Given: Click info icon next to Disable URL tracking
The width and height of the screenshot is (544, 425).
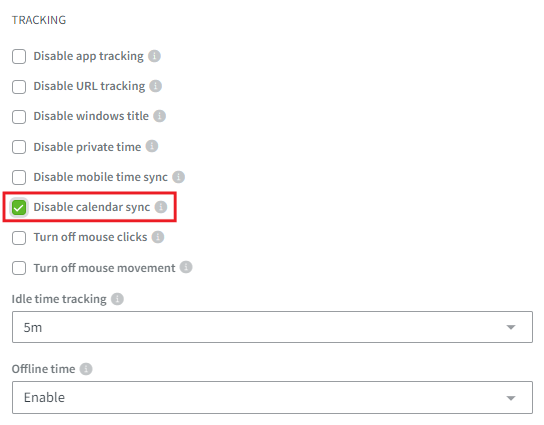Looking at the screenshot, I should tap(155, 86).
